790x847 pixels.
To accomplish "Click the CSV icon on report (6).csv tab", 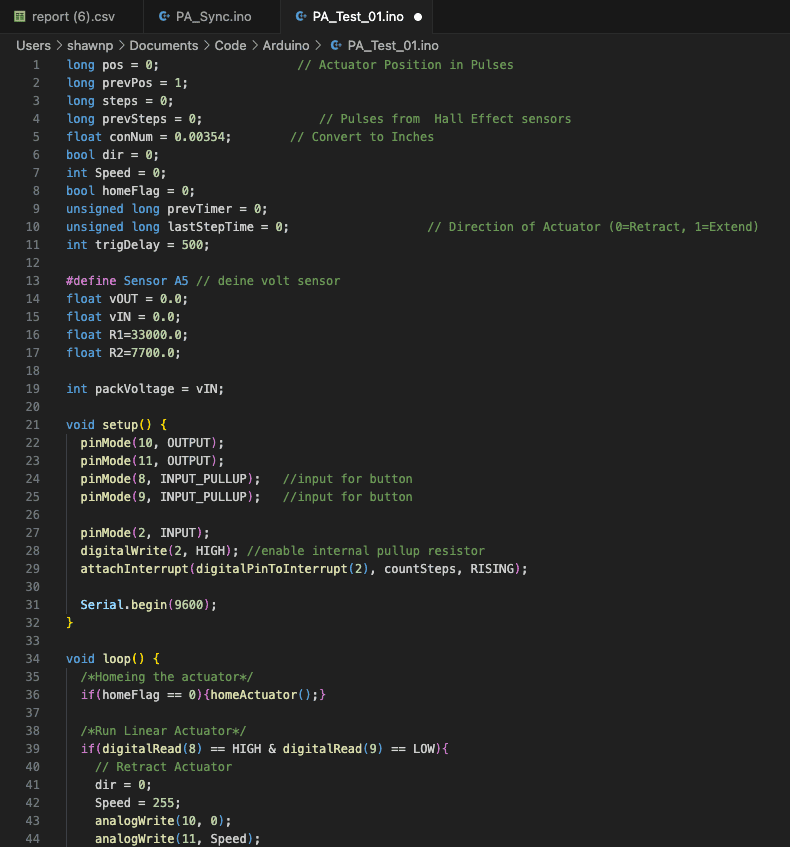I will click(19, 17).
